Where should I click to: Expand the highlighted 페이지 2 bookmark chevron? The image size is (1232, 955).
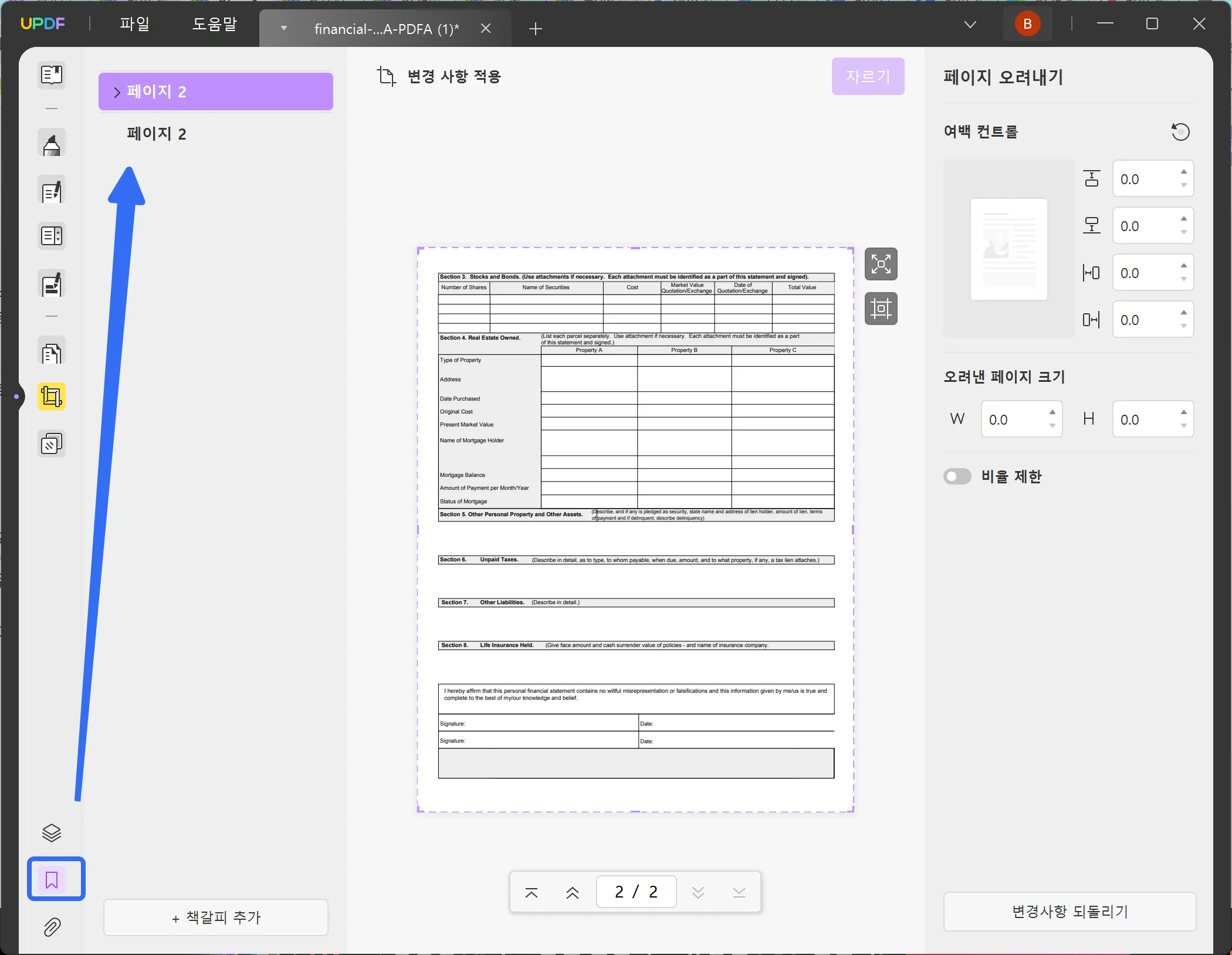tap(117, 92)
